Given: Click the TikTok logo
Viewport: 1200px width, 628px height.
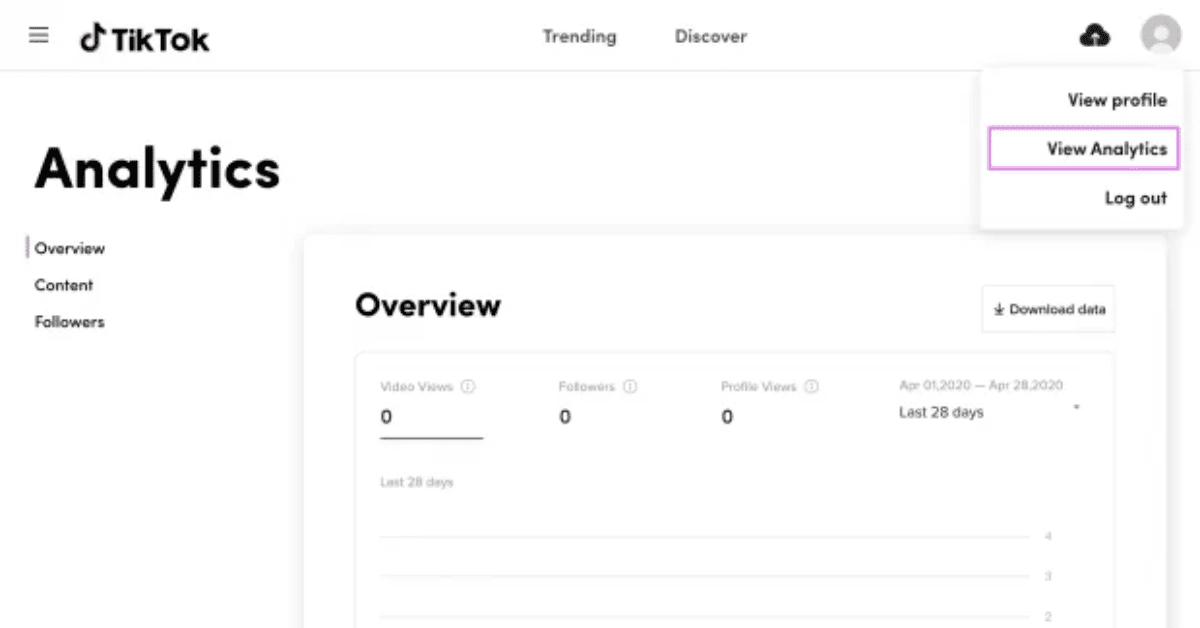Looking at the screenshot, I should click(x=145, y=38).
